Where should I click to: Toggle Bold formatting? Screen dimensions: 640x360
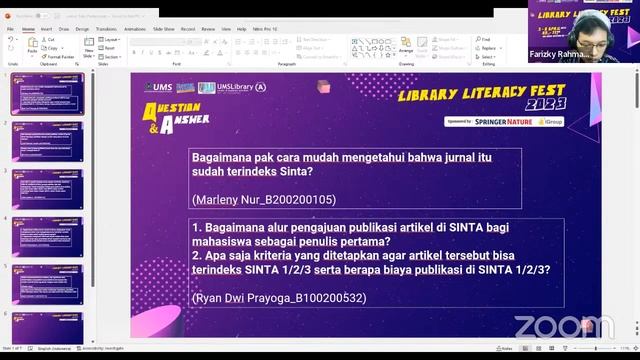pyautogui.click(x=134, y=53)
